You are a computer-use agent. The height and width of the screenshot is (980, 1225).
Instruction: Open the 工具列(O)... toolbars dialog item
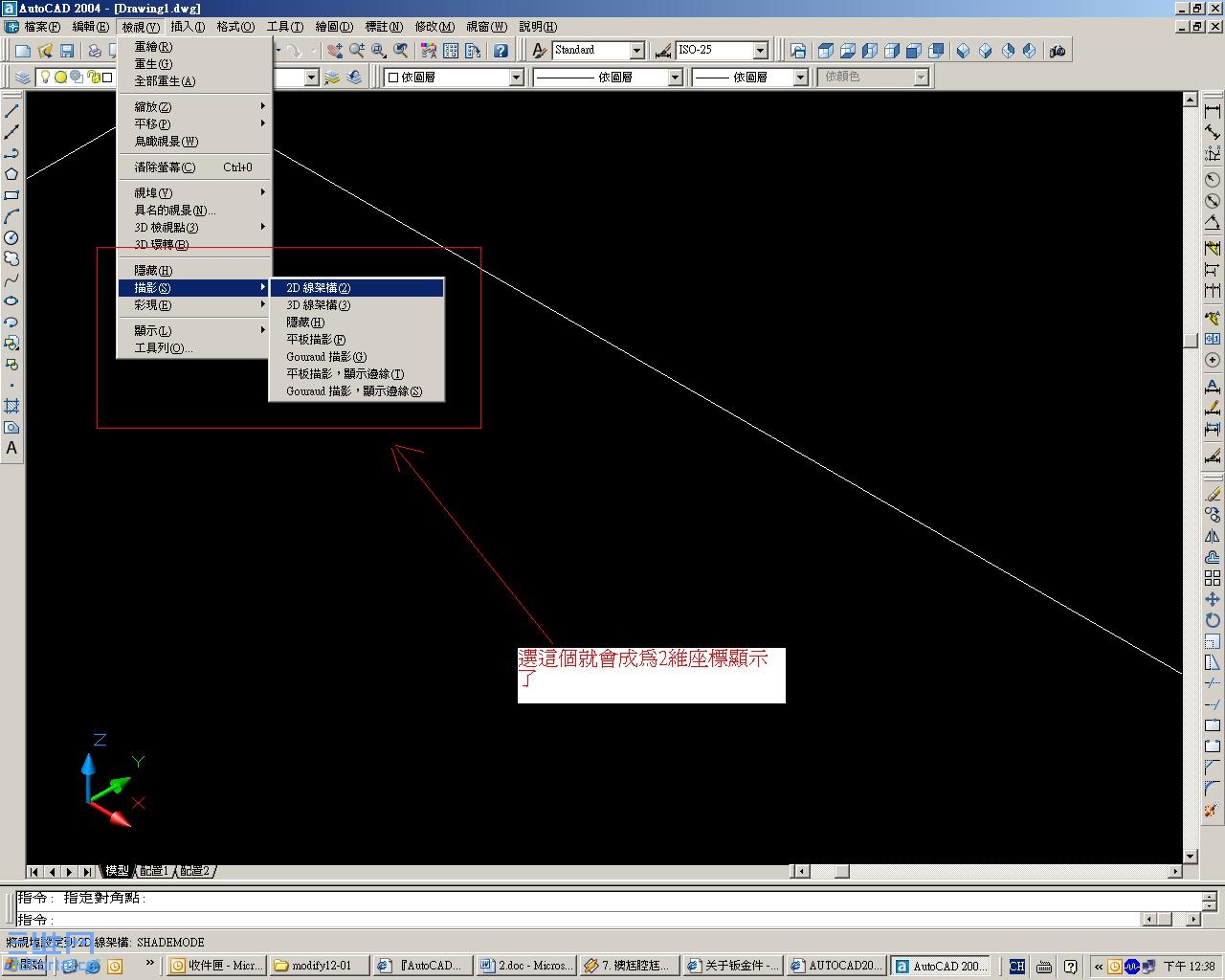[195, 347]
